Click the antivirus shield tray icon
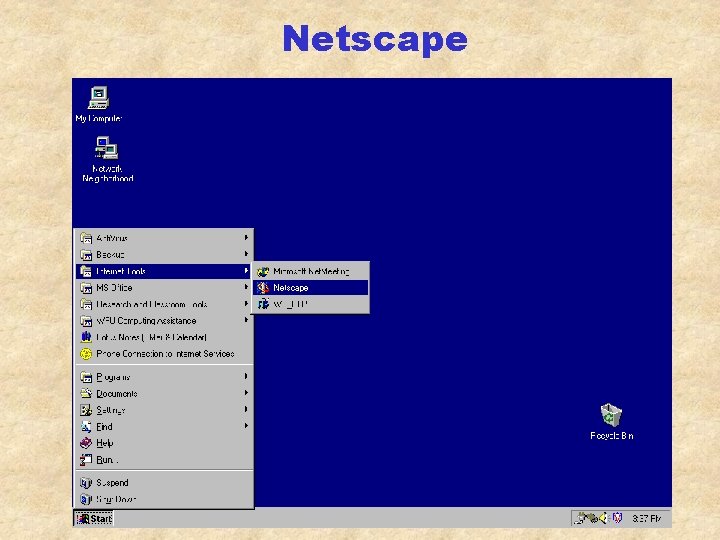This screenshot has width=720, height=540. [617, 518]
